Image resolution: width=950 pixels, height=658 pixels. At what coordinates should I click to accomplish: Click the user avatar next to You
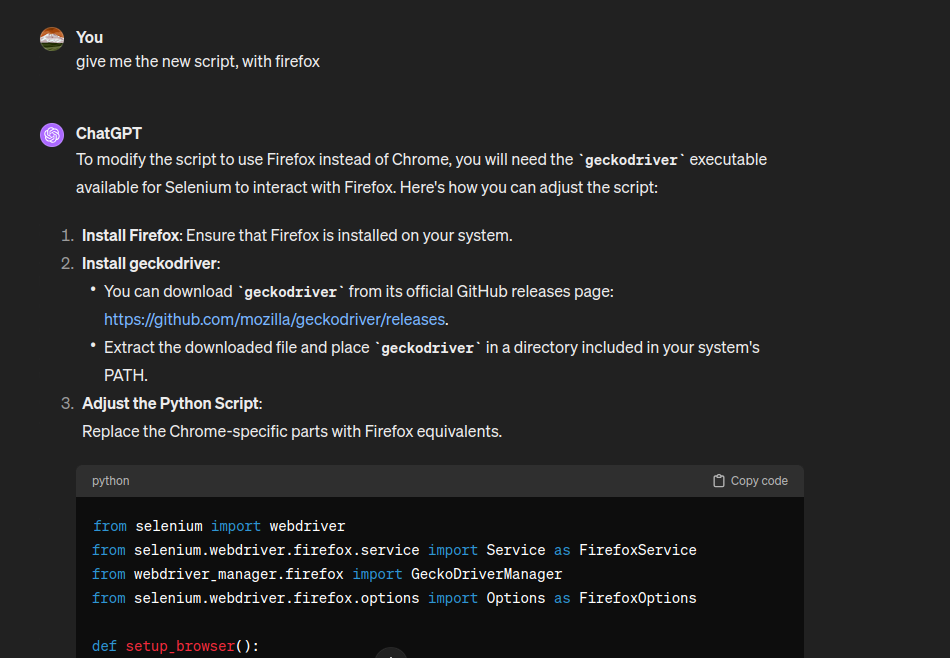tap(52, 39)
